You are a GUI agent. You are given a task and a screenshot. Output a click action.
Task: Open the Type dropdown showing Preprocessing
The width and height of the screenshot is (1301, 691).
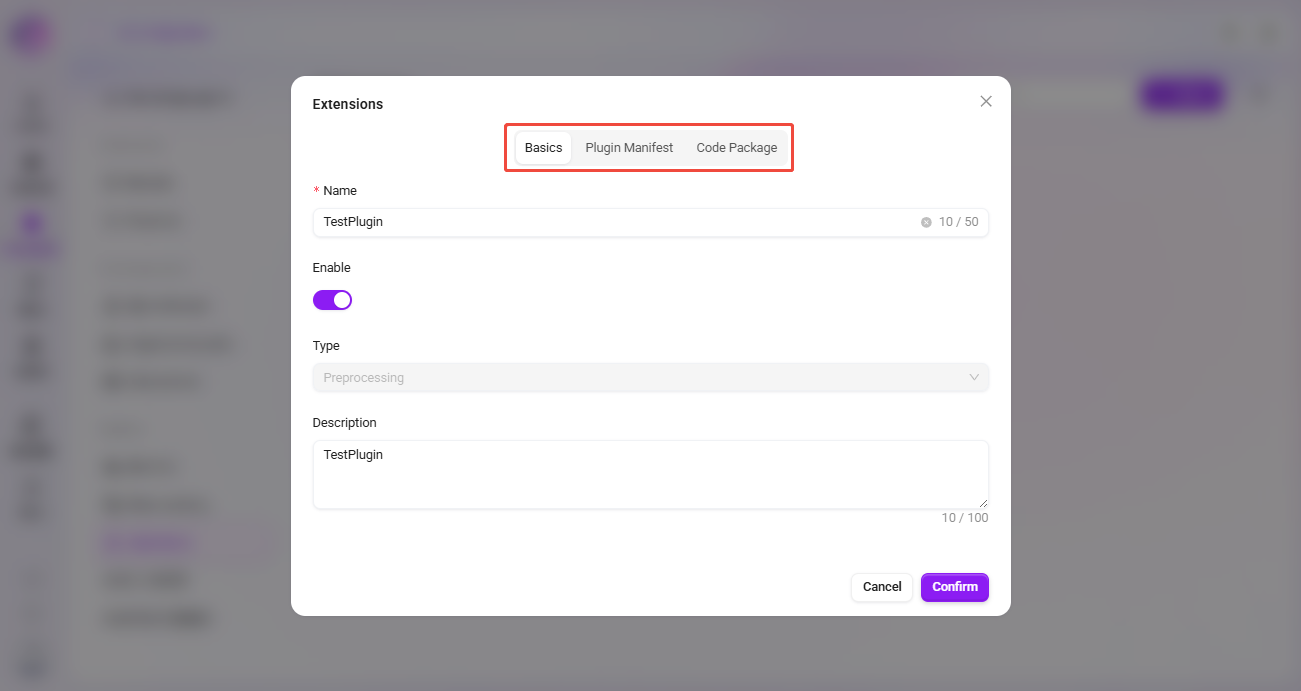coord(651,378)
